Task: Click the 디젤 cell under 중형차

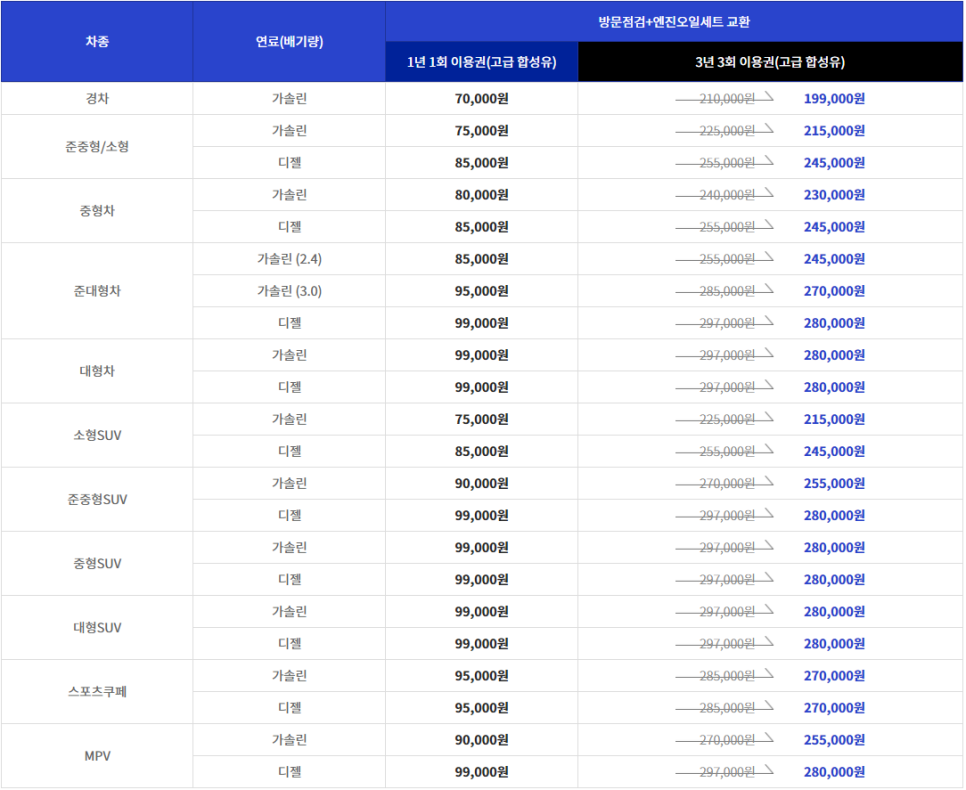Action: click(x=289, y=227)
